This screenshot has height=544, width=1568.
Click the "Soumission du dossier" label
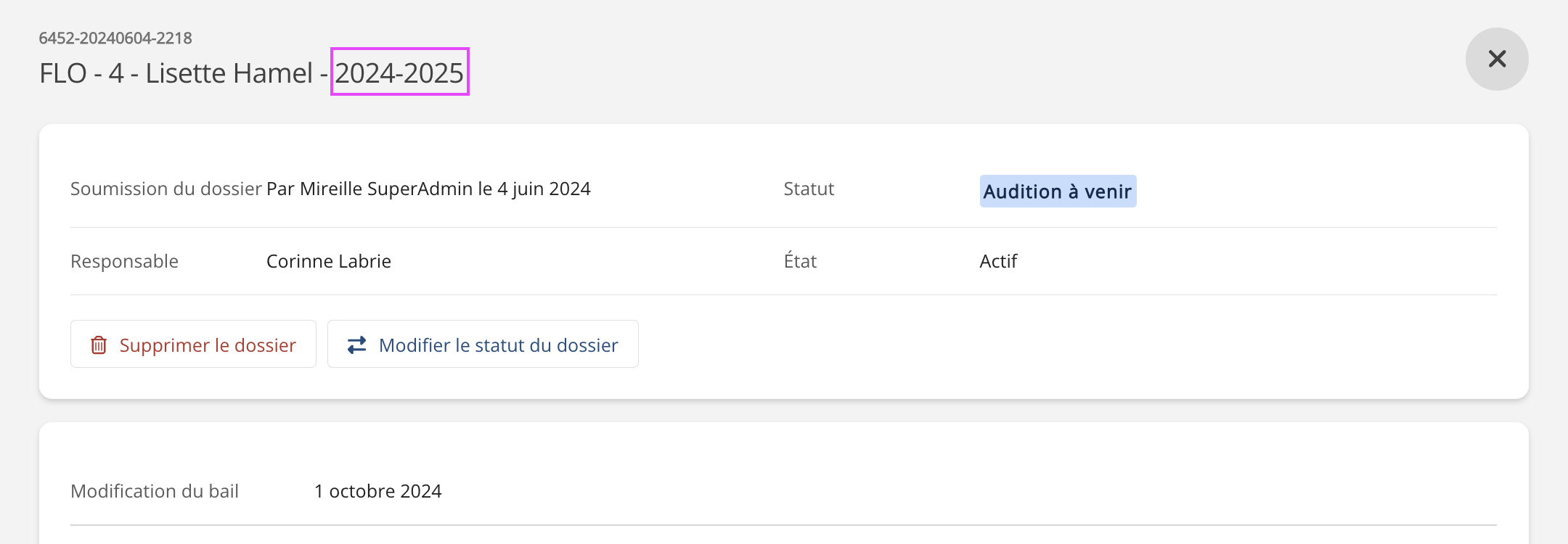coord(166,189)
